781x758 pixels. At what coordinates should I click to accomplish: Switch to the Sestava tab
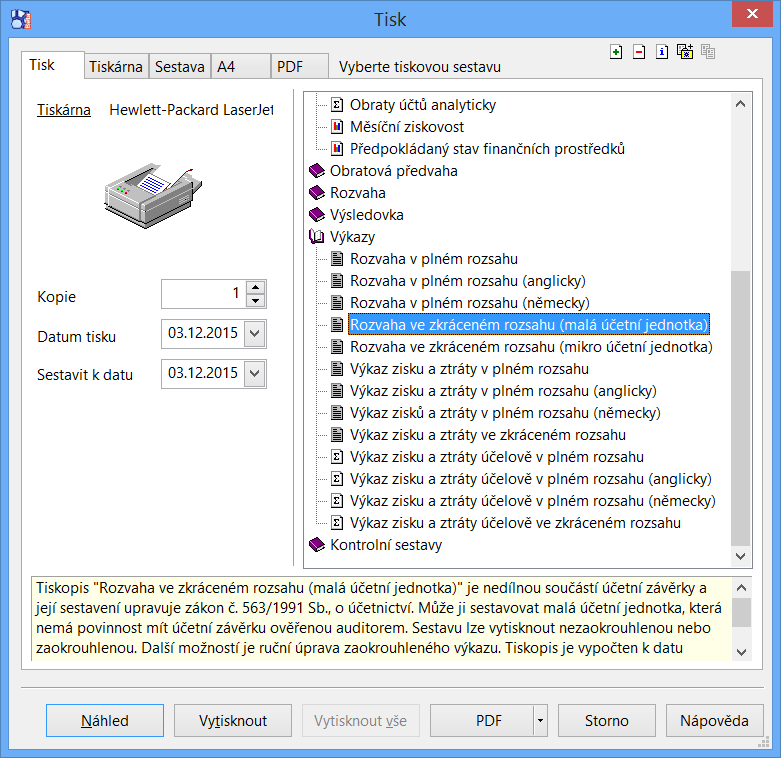(180, 67)
